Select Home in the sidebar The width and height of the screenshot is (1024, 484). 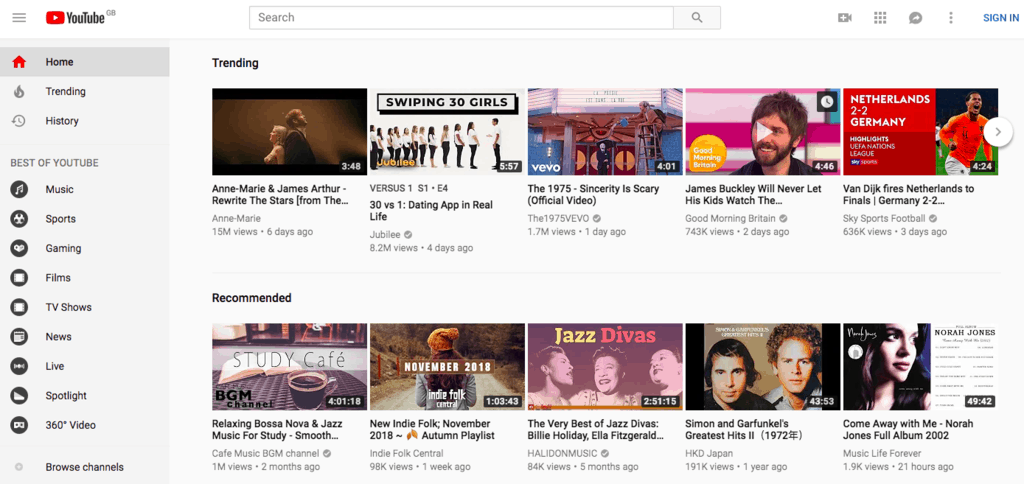coord(85,62)
